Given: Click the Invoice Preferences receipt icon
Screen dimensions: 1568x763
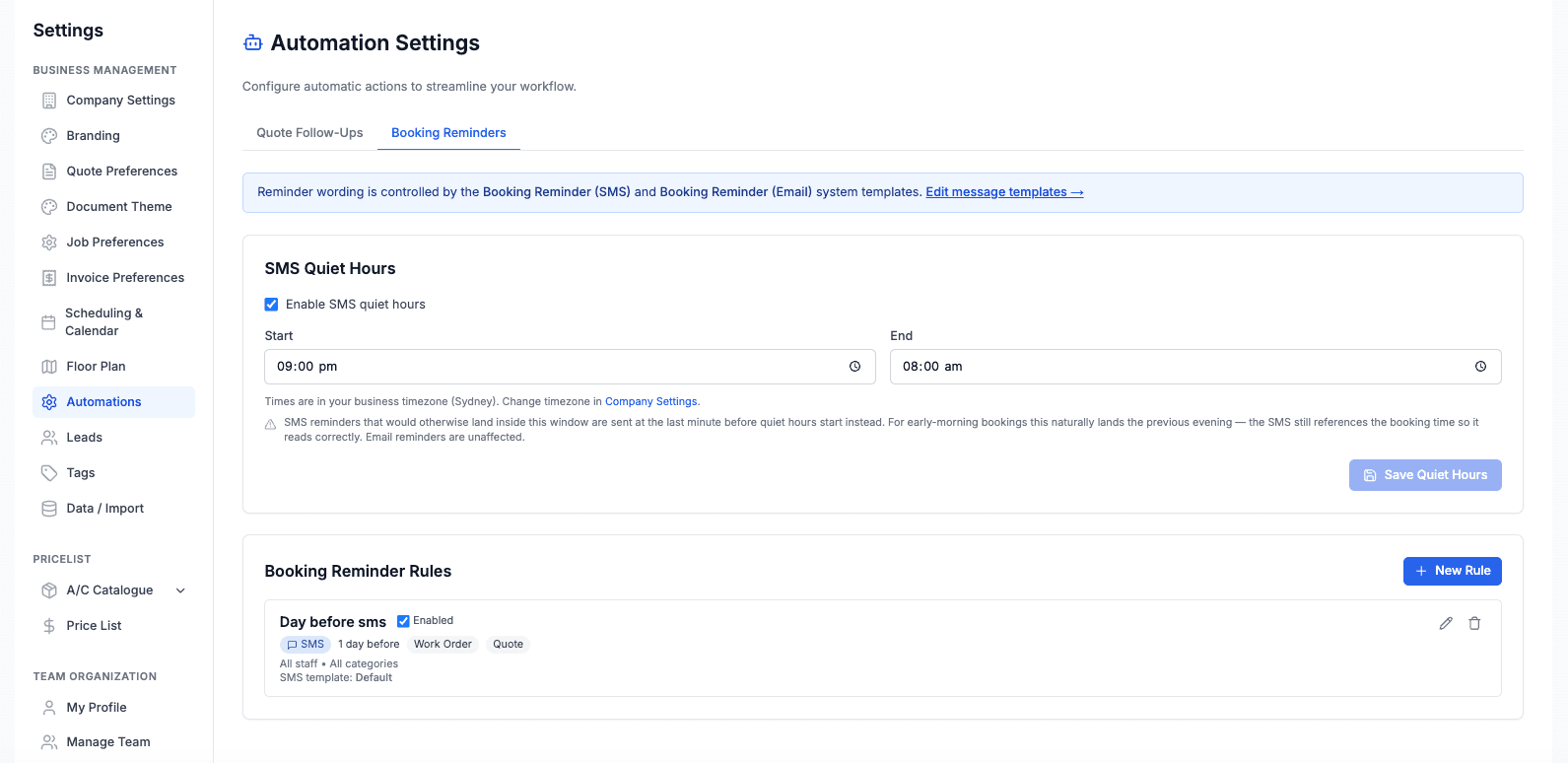Looking at the screenshot, I should click(49, 278).
